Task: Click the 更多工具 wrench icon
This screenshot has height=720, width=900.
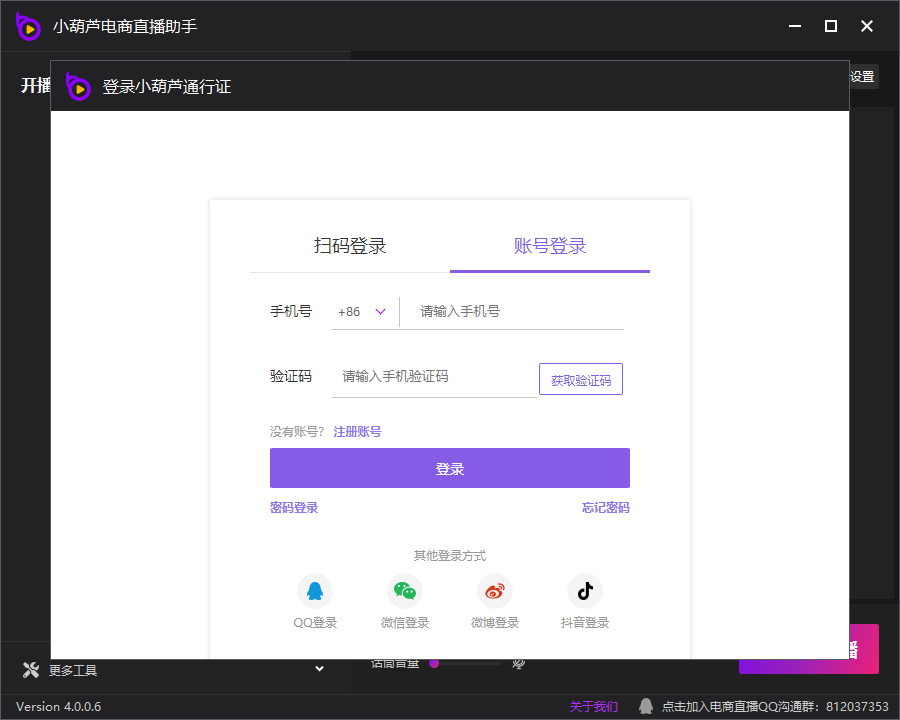Action: point(30,670)
